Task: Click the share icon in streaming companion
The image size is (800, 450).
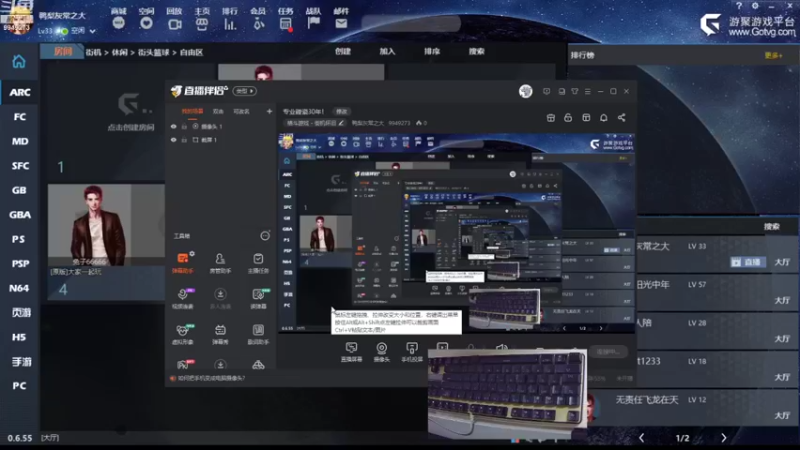Action: tap(621, 118)
